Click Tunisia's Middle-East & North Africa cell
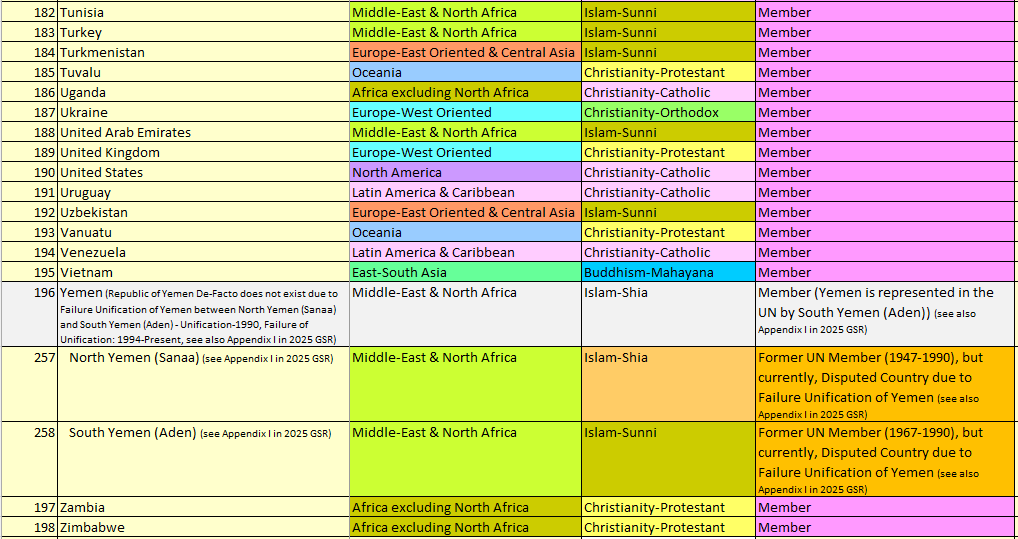The width and height of the screenshot is (1018, 539). [466, 12]
